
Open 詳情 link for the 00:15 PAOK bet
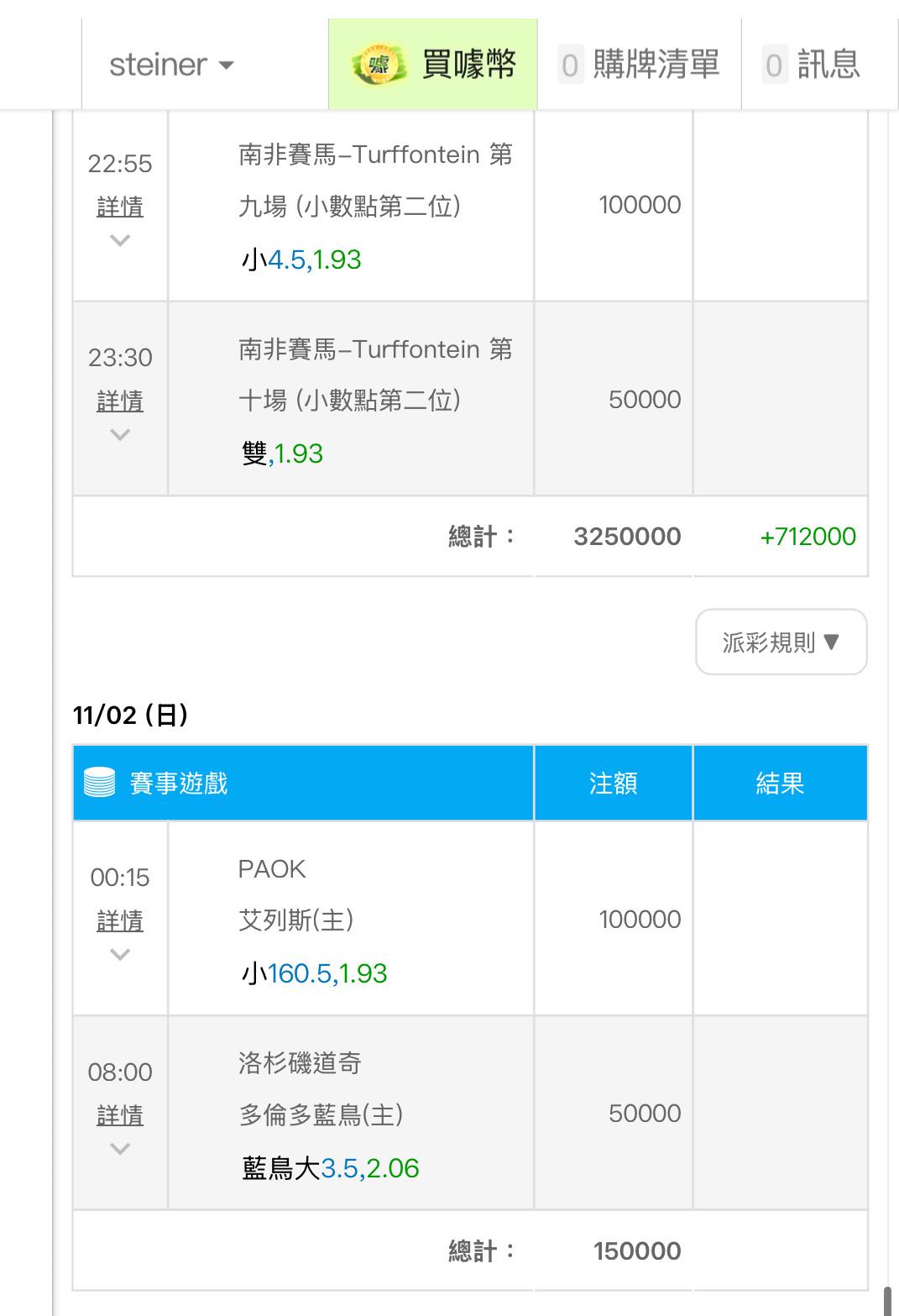[x=120, y=920]
